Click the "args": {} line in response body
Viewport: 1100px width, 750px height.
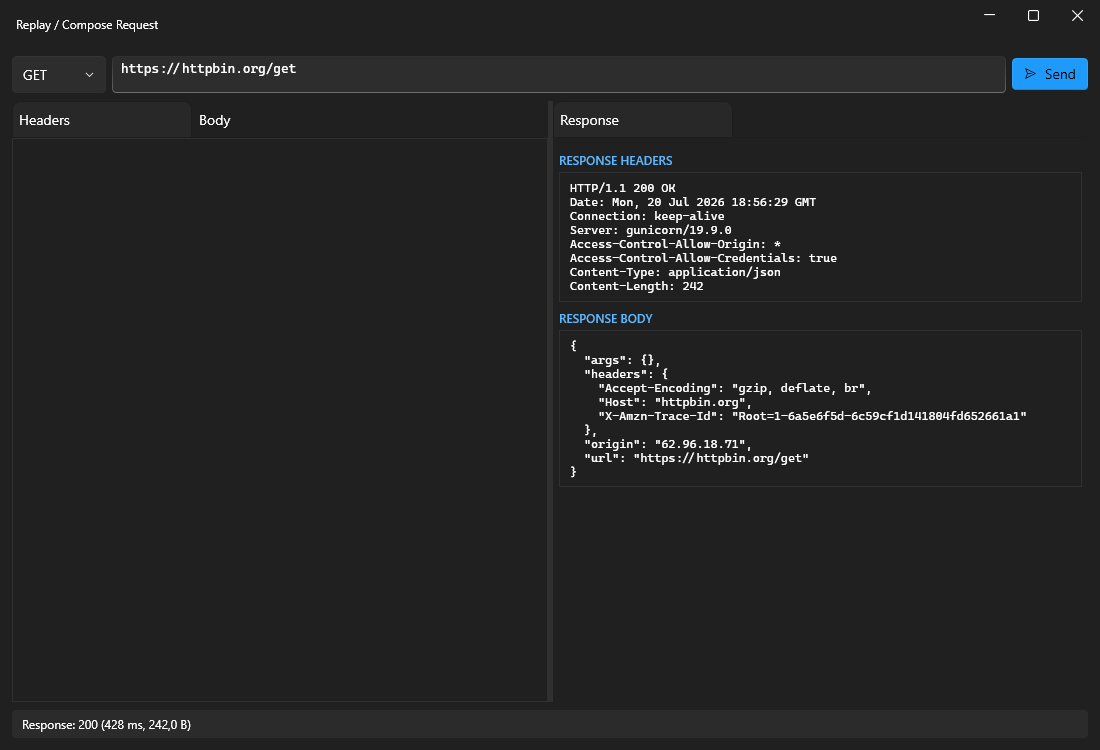coord(622,360)
